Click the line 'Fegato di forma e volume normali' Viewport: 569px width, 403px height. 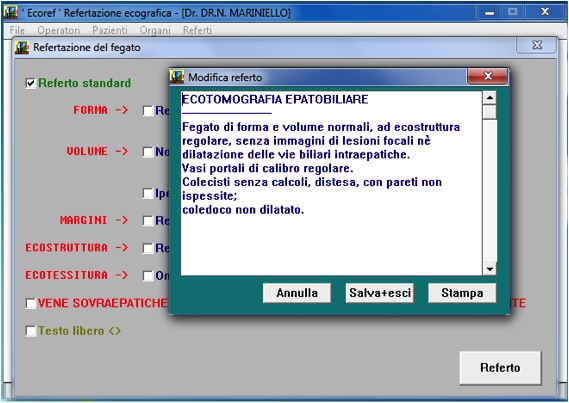coord(321,127)
